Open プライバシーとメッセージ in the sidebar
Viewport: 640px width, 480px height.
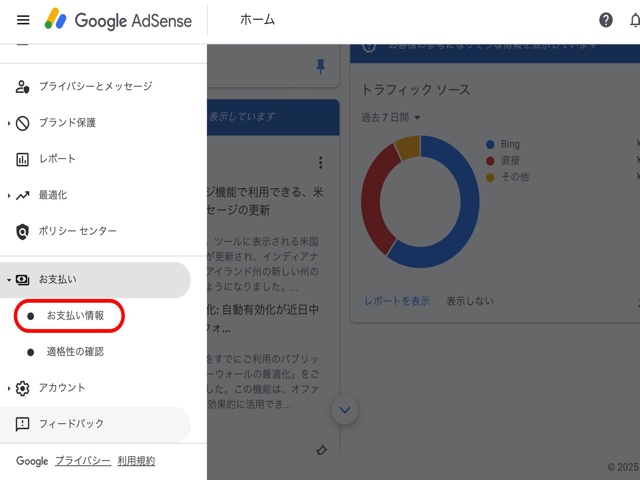[x=95, y=87]
